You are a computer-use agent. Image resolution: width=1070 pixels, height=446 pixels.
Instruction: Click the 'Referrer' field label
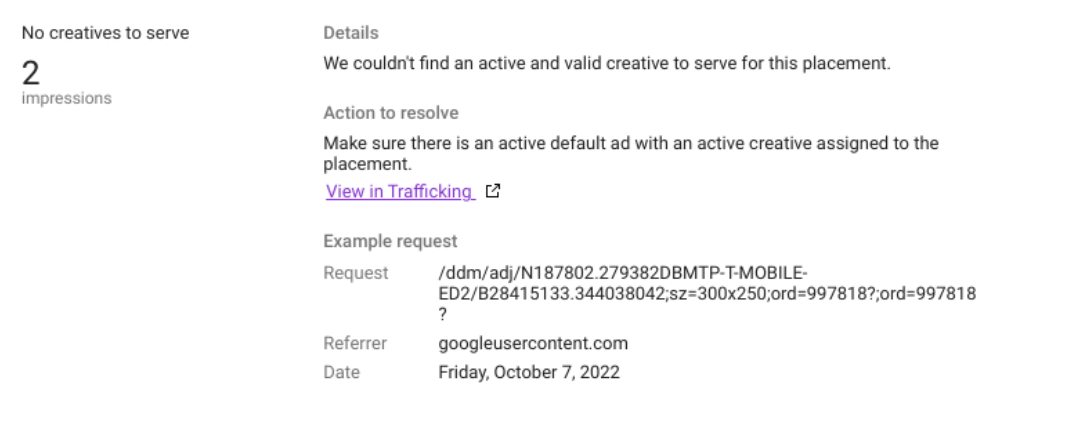[x=355, y=343]
